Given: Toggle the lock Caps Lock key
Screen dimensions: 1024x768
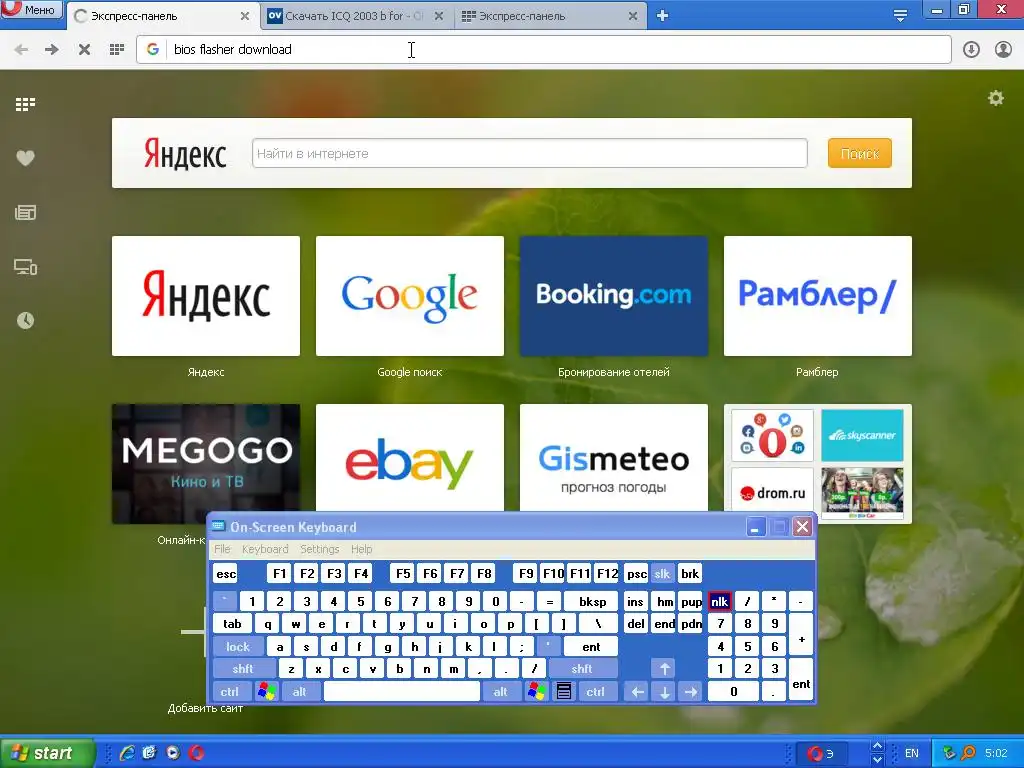Looking at the screenshot, I should [238, 647].
